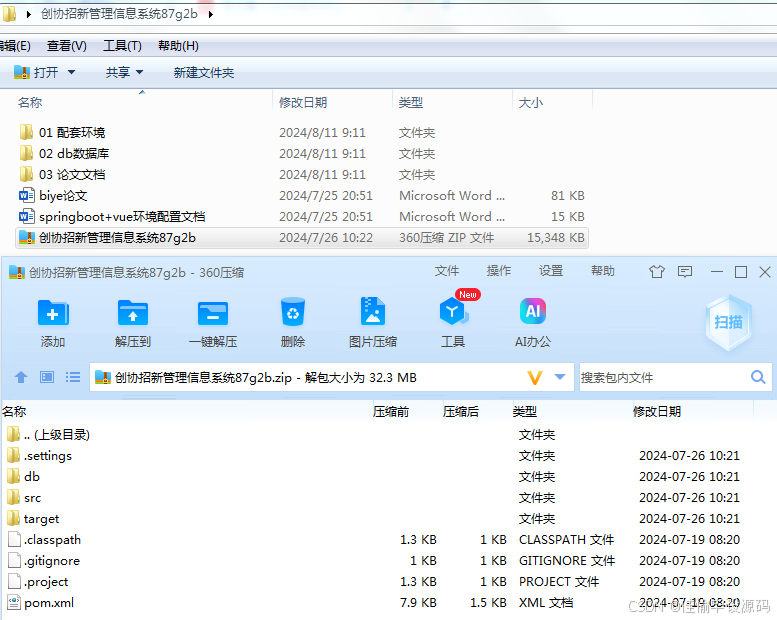This screenshot has width=777, height=620.
Task: Expand the 打开 dropdown arrow in Explorer toolbar
Action: 71,72
